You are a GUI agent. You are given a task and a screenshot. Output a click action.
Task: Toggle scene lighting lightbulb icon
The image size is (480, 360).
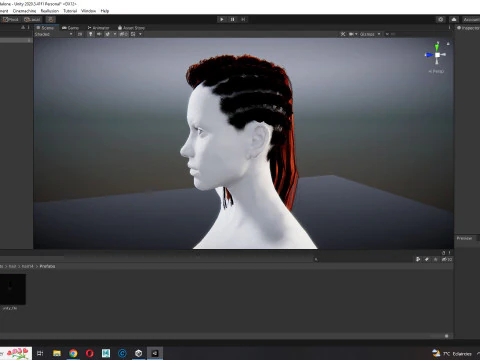(x=91, y=34)
